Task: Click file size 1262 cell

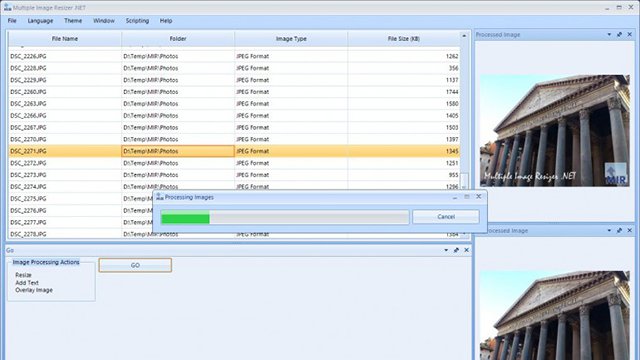Action: click(x=404, y=56)
